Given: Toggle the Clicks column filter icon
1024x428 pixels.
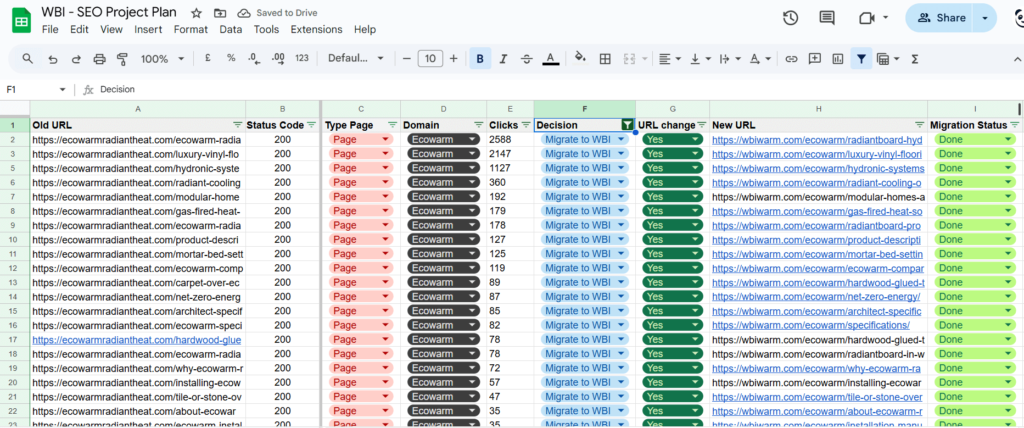Looking at the screenshot, I should (x=526, y=125).
